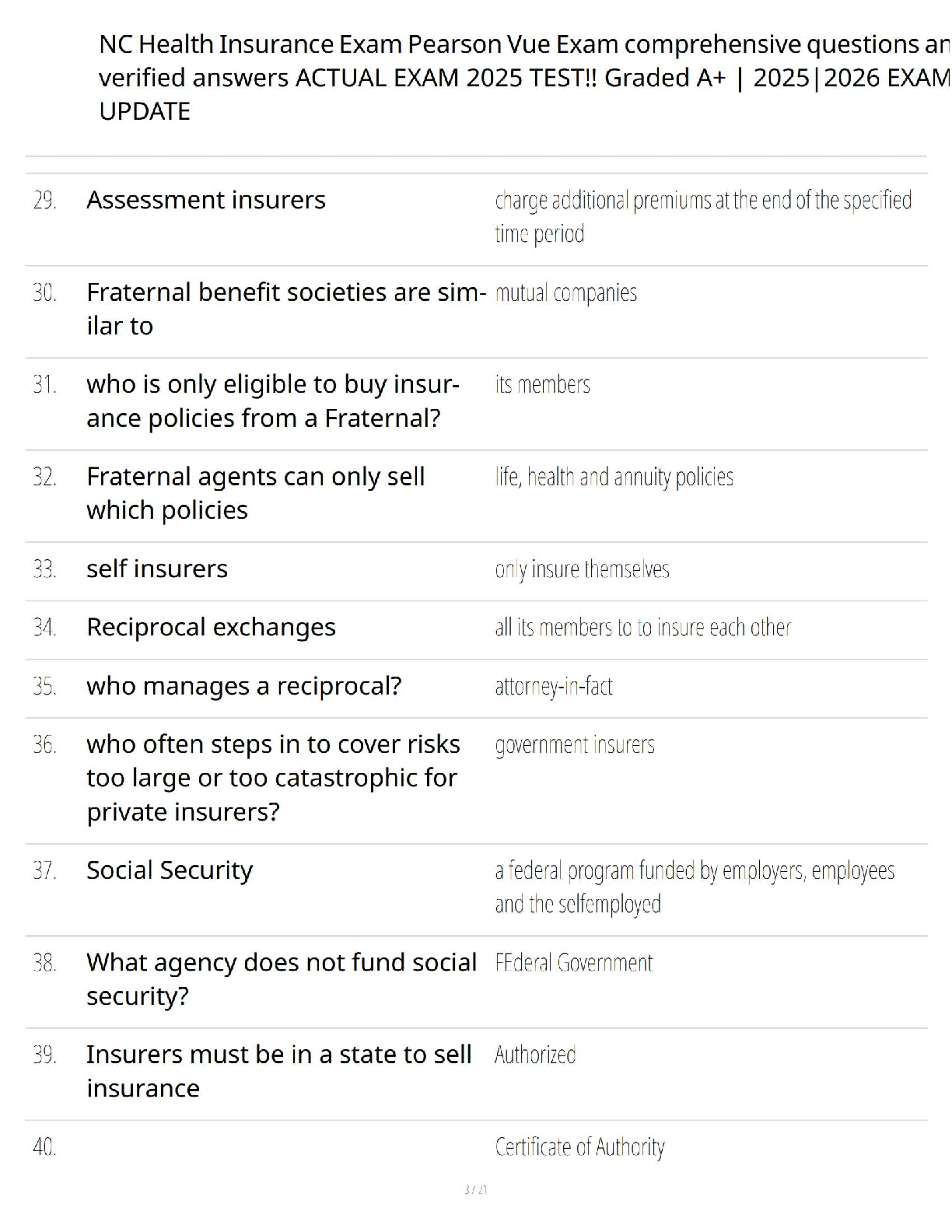Click the answer 'life, health and annuity policies'
This screenshot has height=1232, width=952.
tap(614, 477)
